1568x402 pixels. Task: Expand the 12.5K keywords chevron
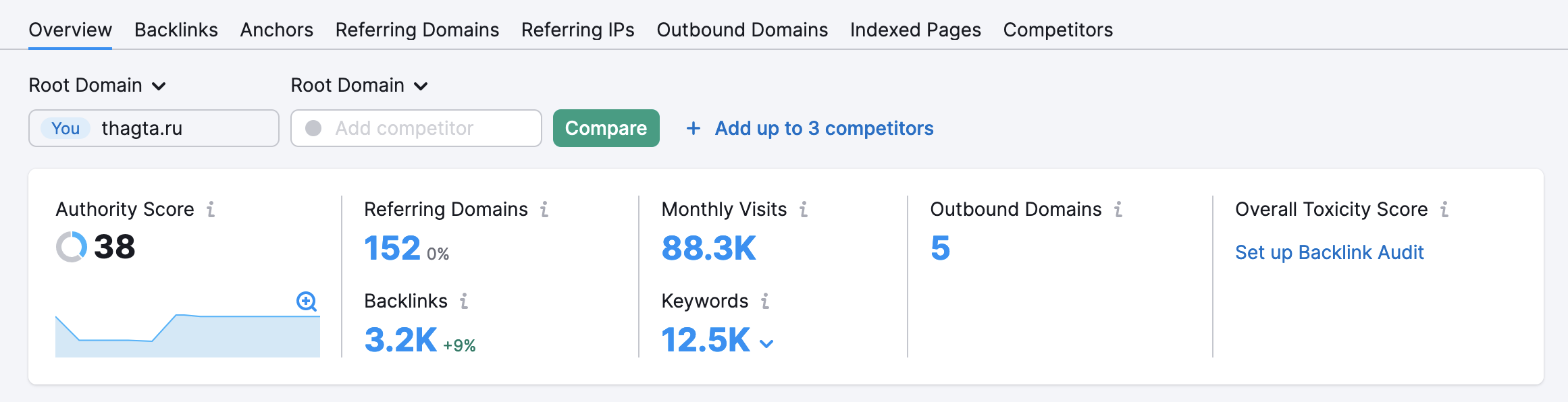point(766,343)
